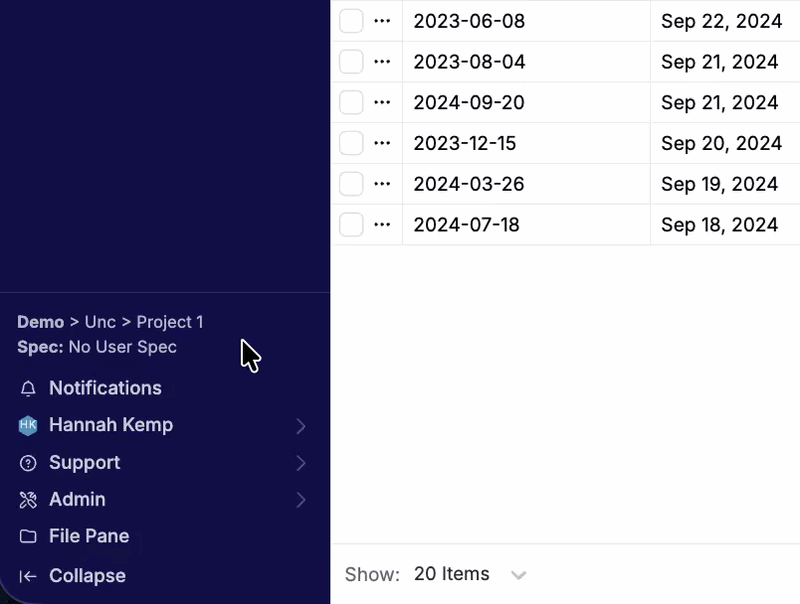Tick the checkbox for row 2024-09-20

click(x=351, y=103)
